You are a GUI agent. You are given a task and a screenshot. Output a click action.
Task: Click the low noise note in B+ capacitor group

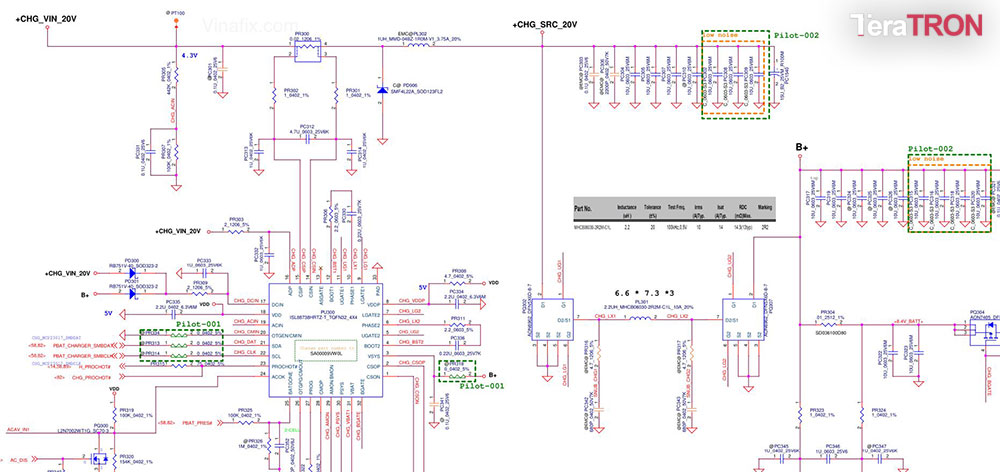pos(926,158)
